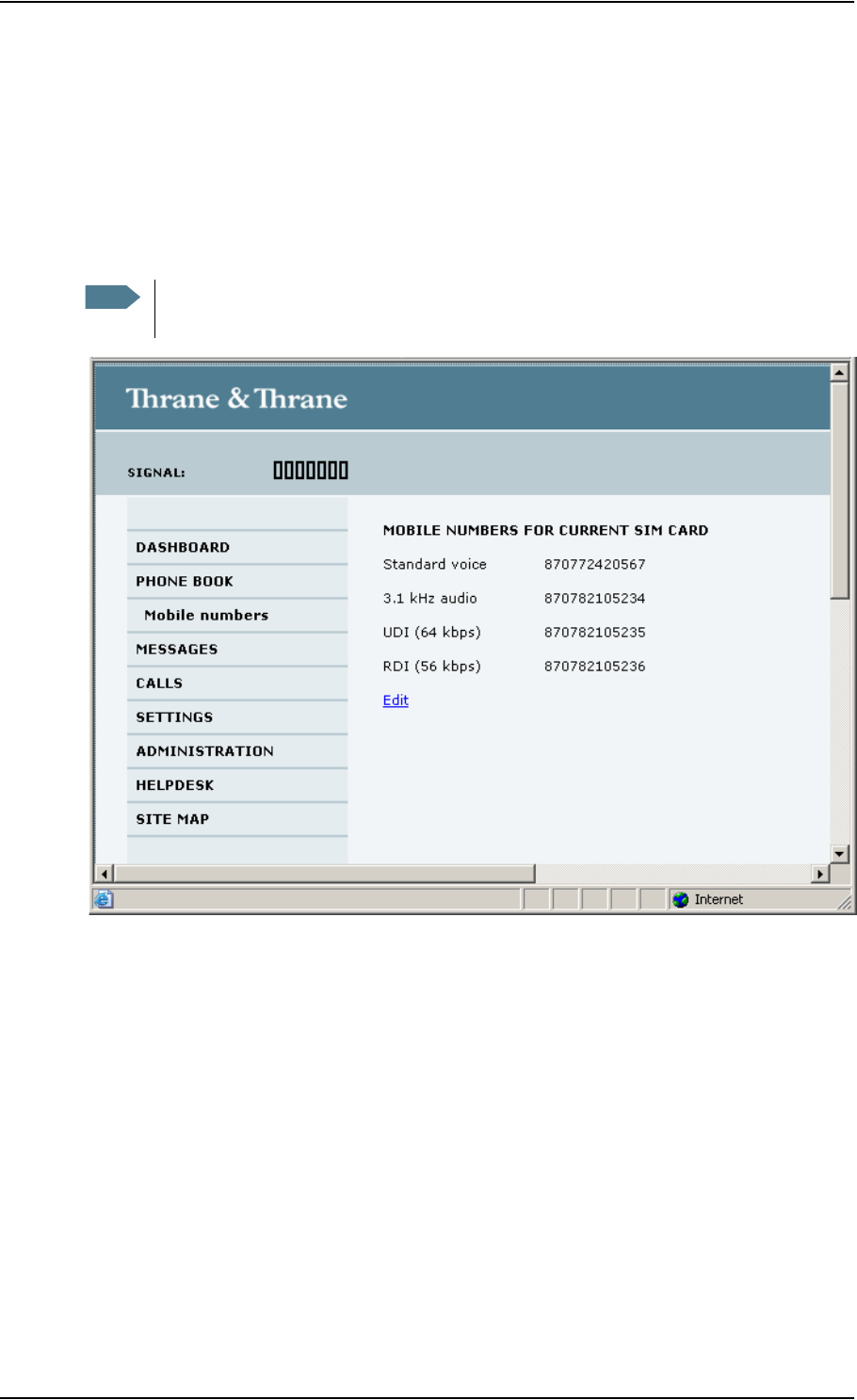The height and width of the screenshot is (1400, 857).
Task: Click the RDI (56 kbps) label
Action: [432, 666]
